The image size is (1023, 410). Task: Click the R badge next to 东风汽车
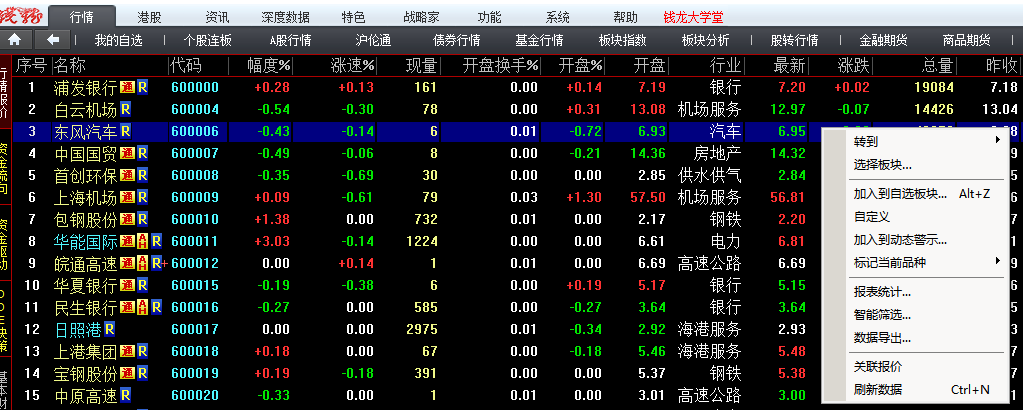pyautogui.click(x=126, y=131)
